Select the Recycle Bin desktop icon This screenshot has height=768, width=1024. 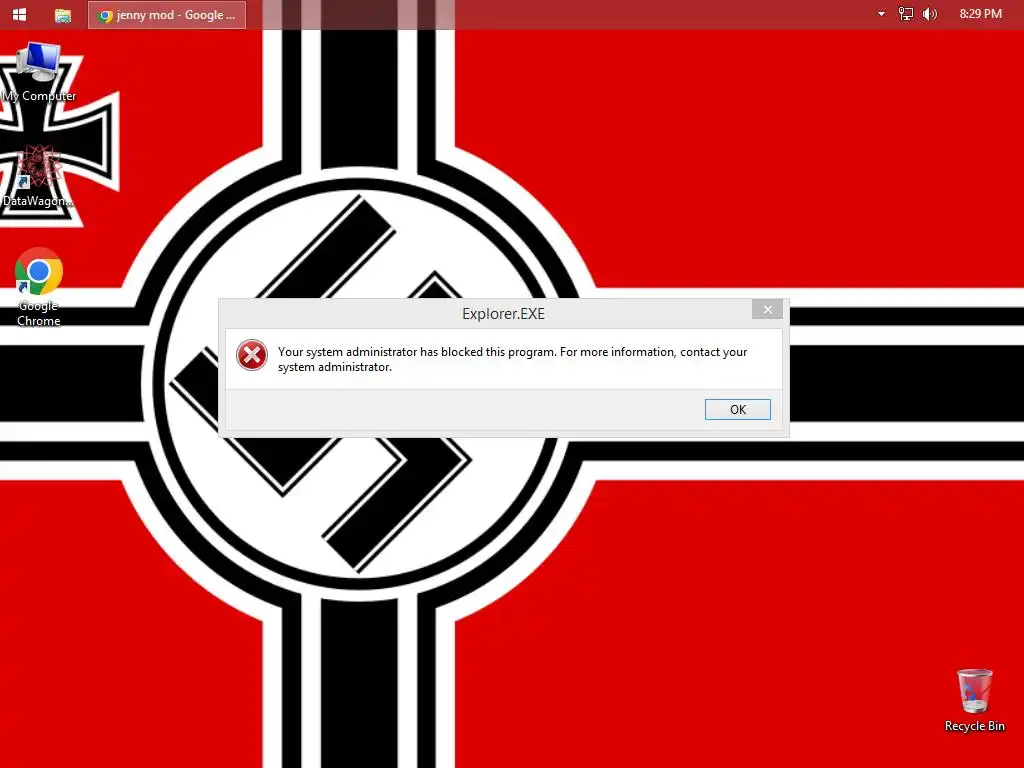point(974,699)
